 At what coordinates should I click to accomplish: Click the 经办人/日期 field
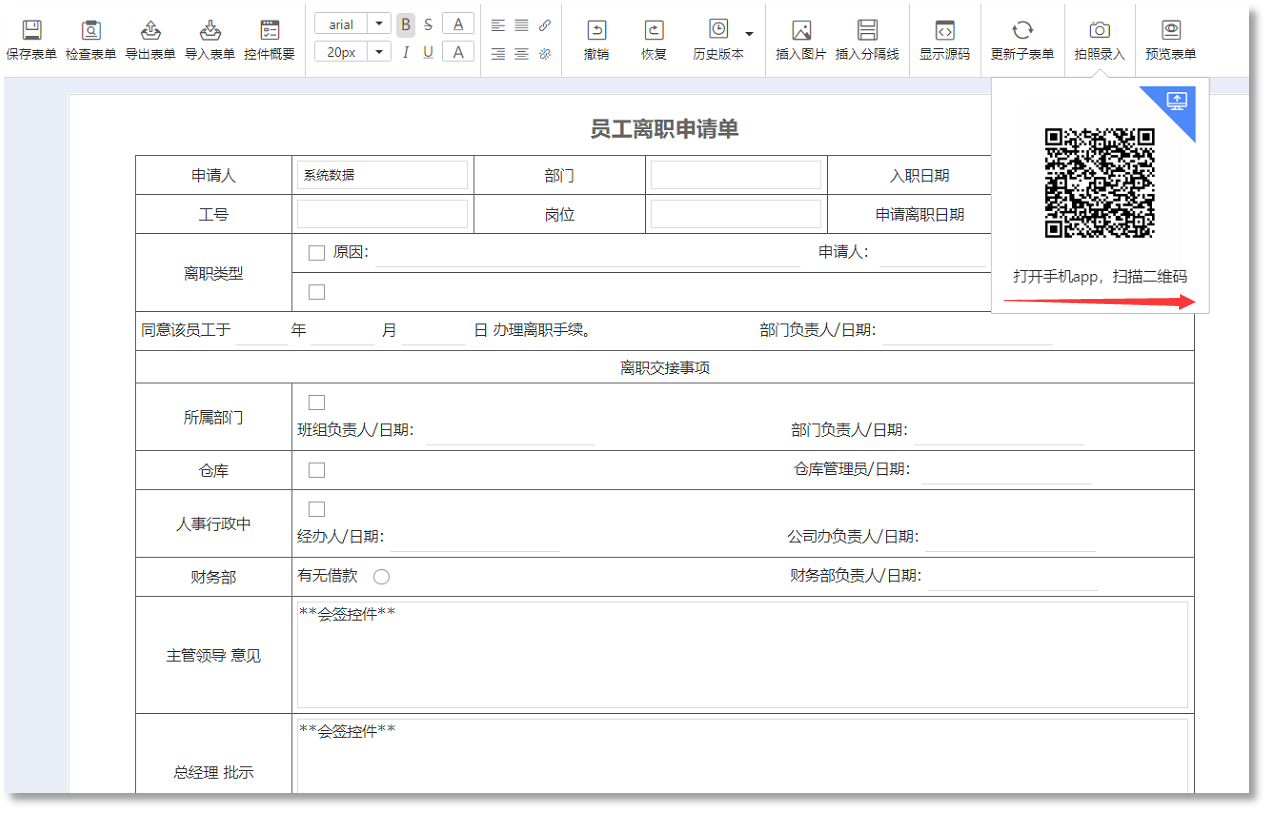click(x=475, y=537)
